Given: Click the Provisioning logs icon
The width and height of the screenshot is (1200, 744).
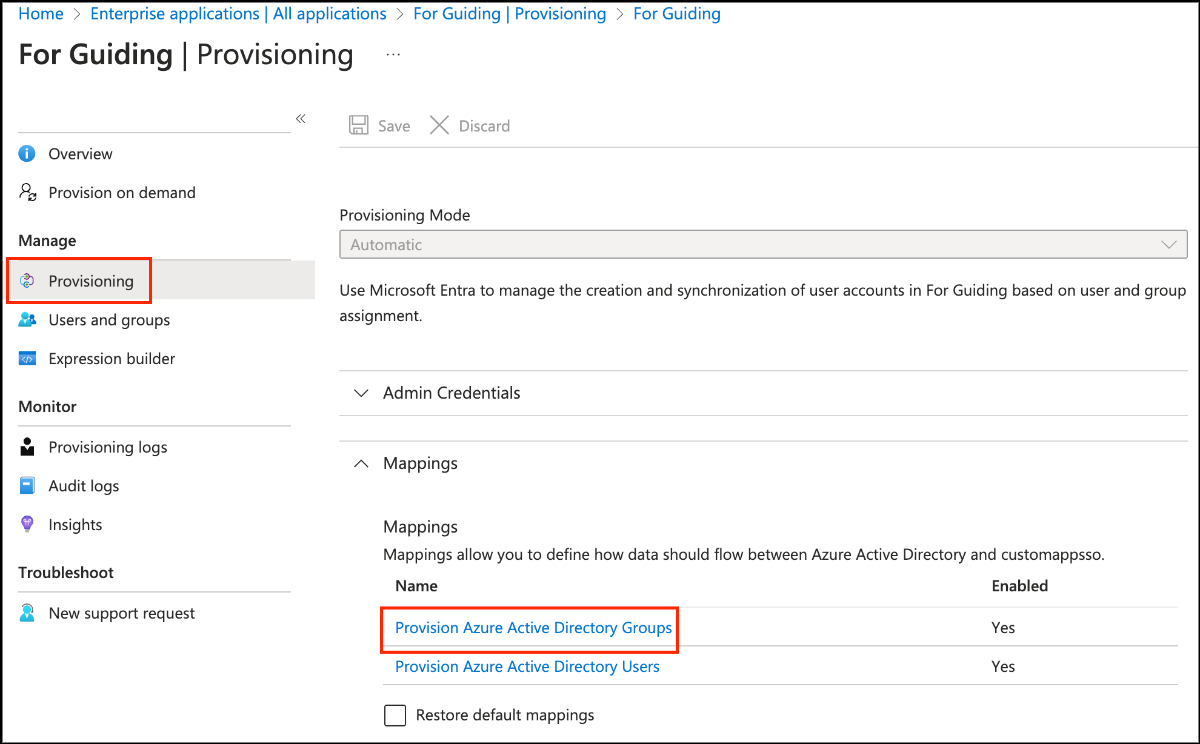Looking at the screenshot, I should coord(28,447).
